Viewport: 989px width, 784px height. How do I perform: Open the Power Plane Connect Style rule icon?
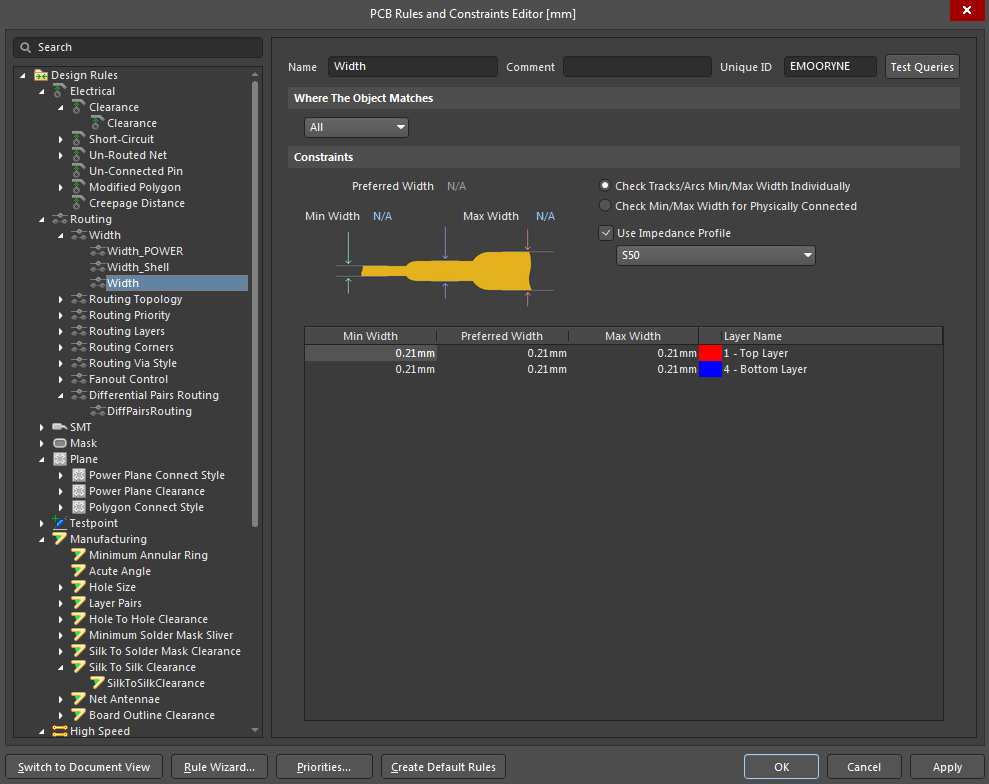pyautogui.click(x=78, y=475)
